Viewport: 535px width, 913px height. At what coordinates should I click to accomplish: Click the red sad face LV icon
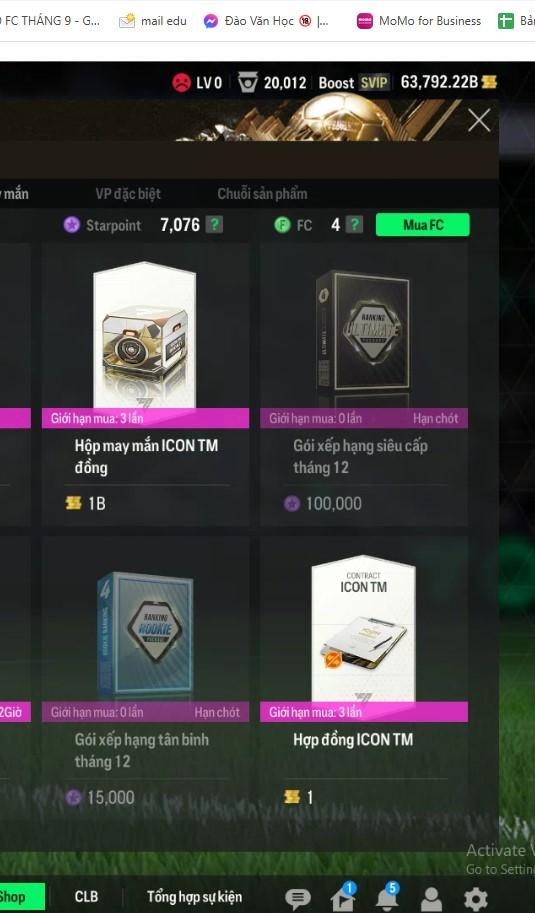pyautogui.click(x=182, y=82)
